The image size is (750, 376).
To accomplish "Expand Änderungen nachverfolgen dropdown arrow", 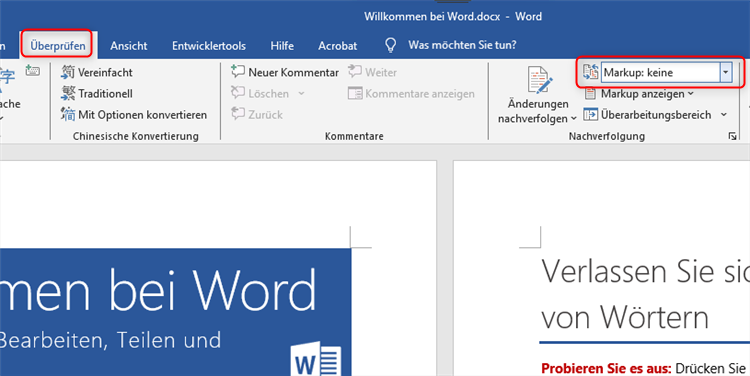I will pos(574,119).
